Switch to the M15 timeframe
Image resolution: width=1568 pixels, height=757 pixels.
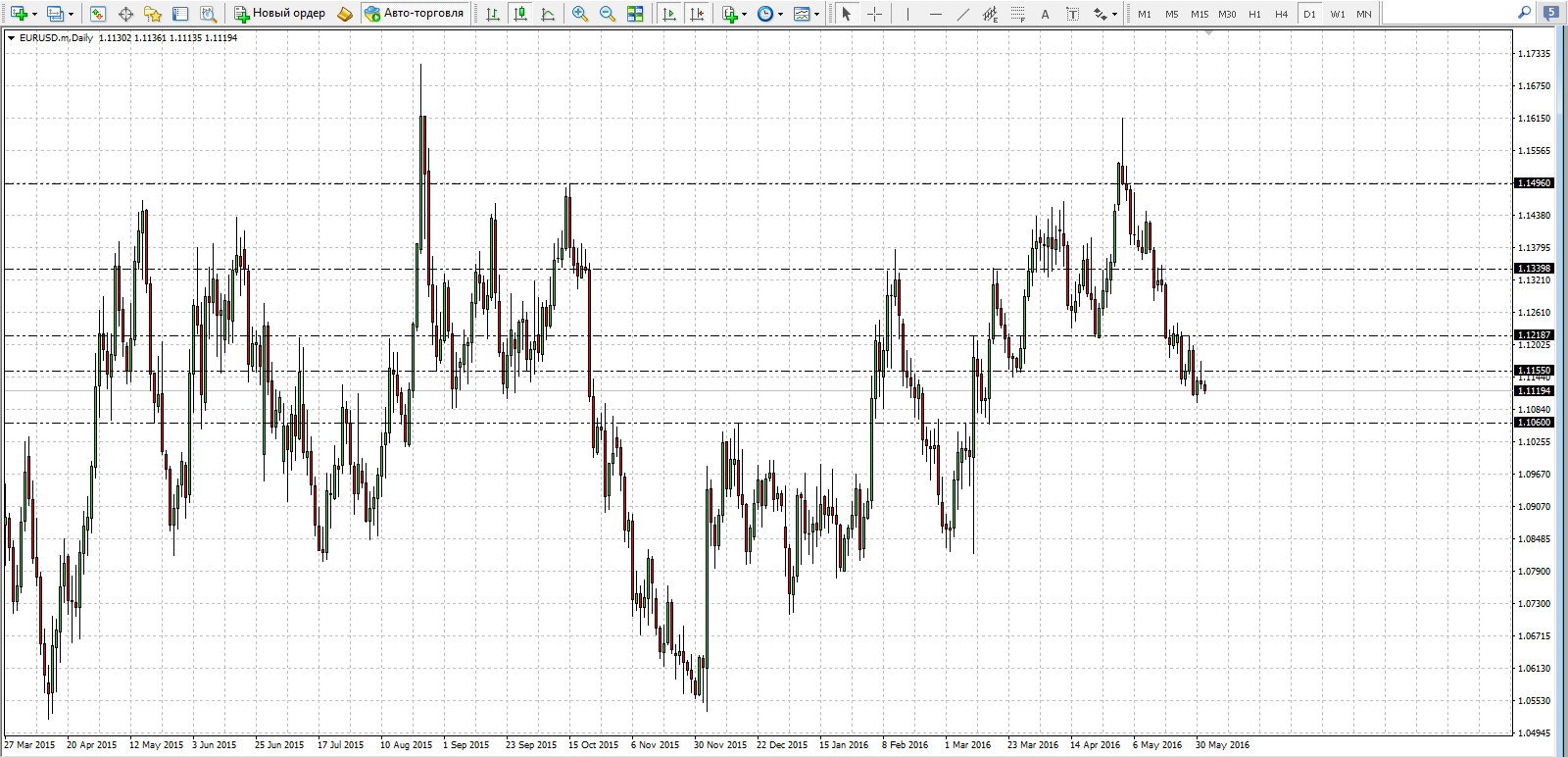(x=1200, y=14)
